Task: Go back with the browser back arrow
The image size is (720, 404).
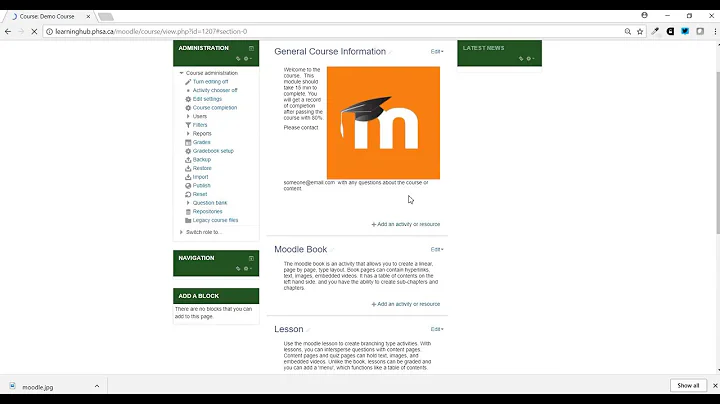Action: (x=8, y=32)
